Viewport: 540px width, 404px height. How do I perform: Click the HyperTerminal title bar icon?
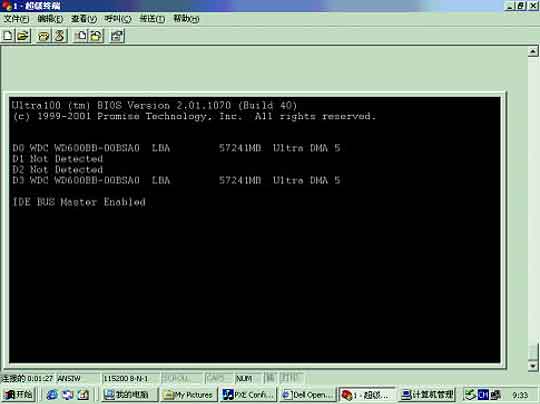click(6, 6)
